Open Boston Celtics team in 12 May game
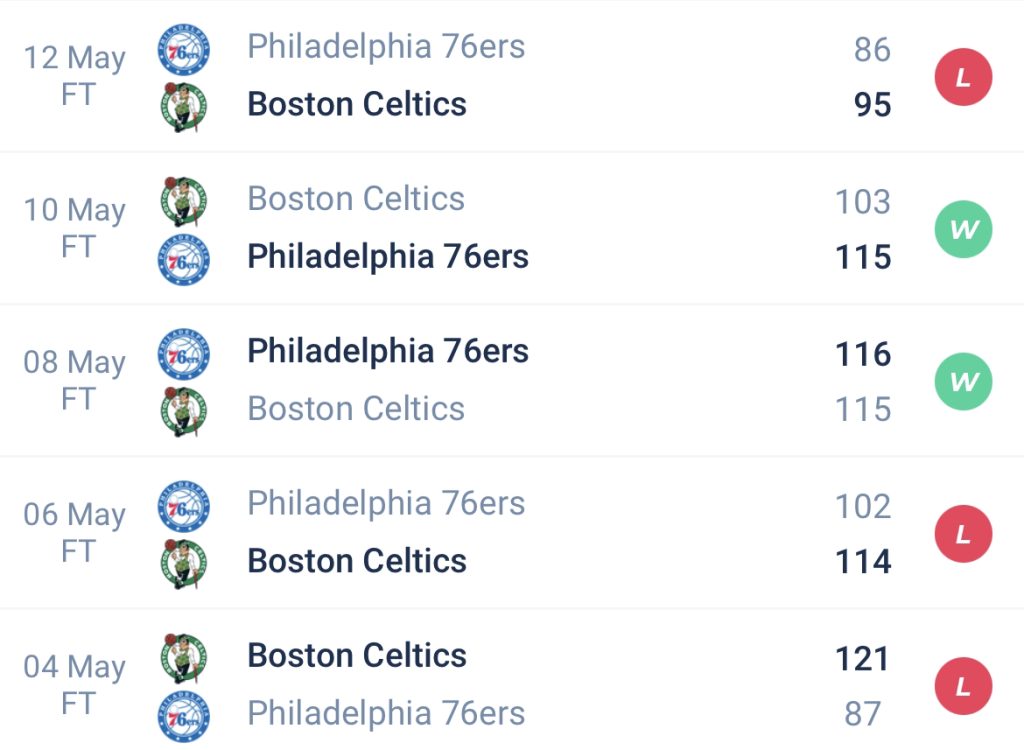Image resolution: width=1024 pixels, height=750 pixels. click(357, 104)
